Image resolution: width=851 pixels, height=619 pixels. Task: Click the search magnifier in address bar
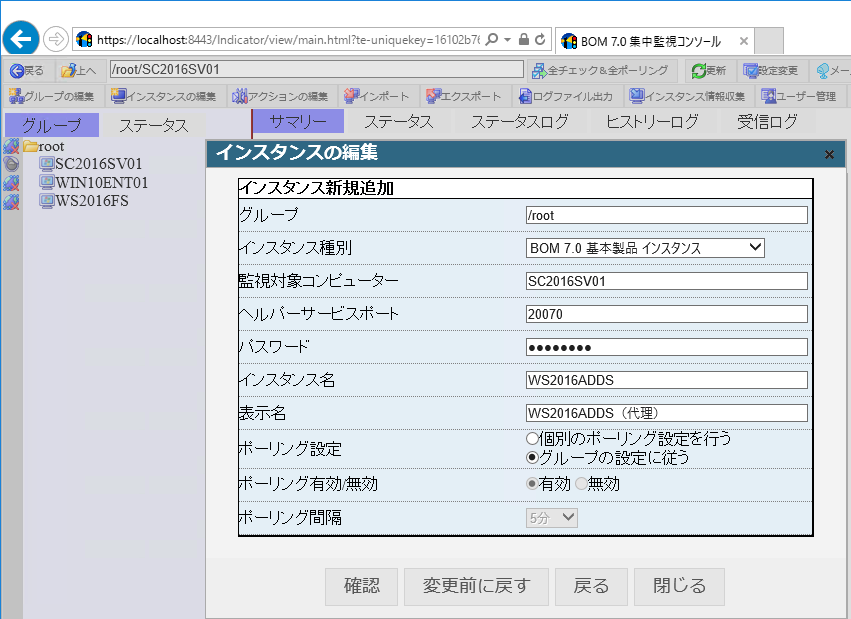(492, 40)
